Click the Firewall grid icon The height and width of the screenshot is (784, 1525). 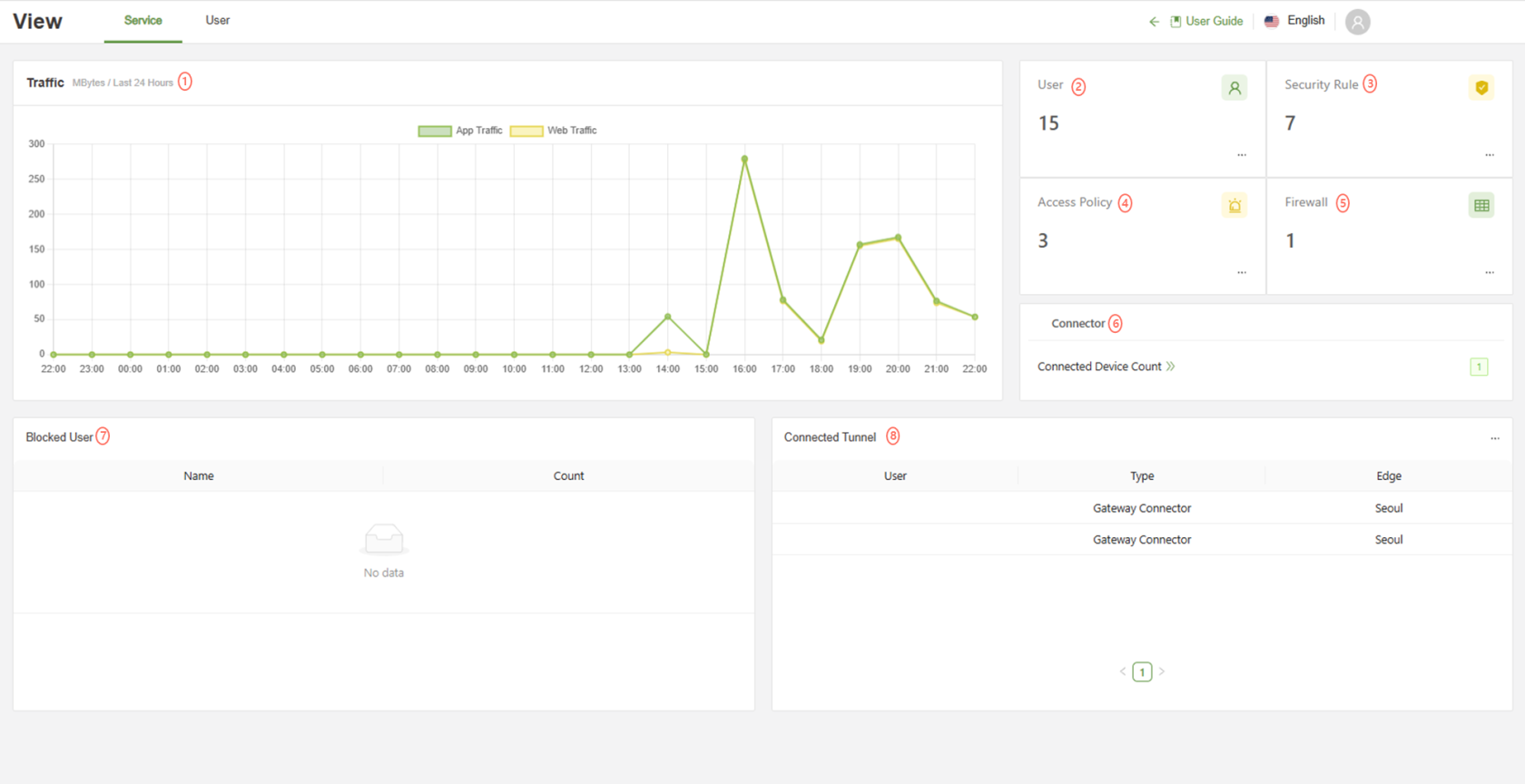1481,205
